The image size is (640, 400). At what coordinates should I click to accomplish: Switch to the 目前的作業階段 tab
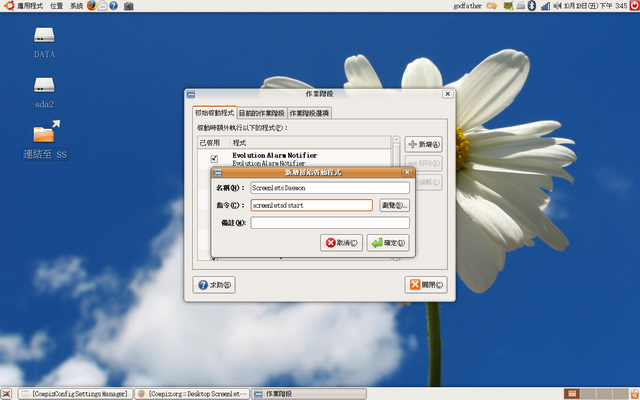point(262,113)
